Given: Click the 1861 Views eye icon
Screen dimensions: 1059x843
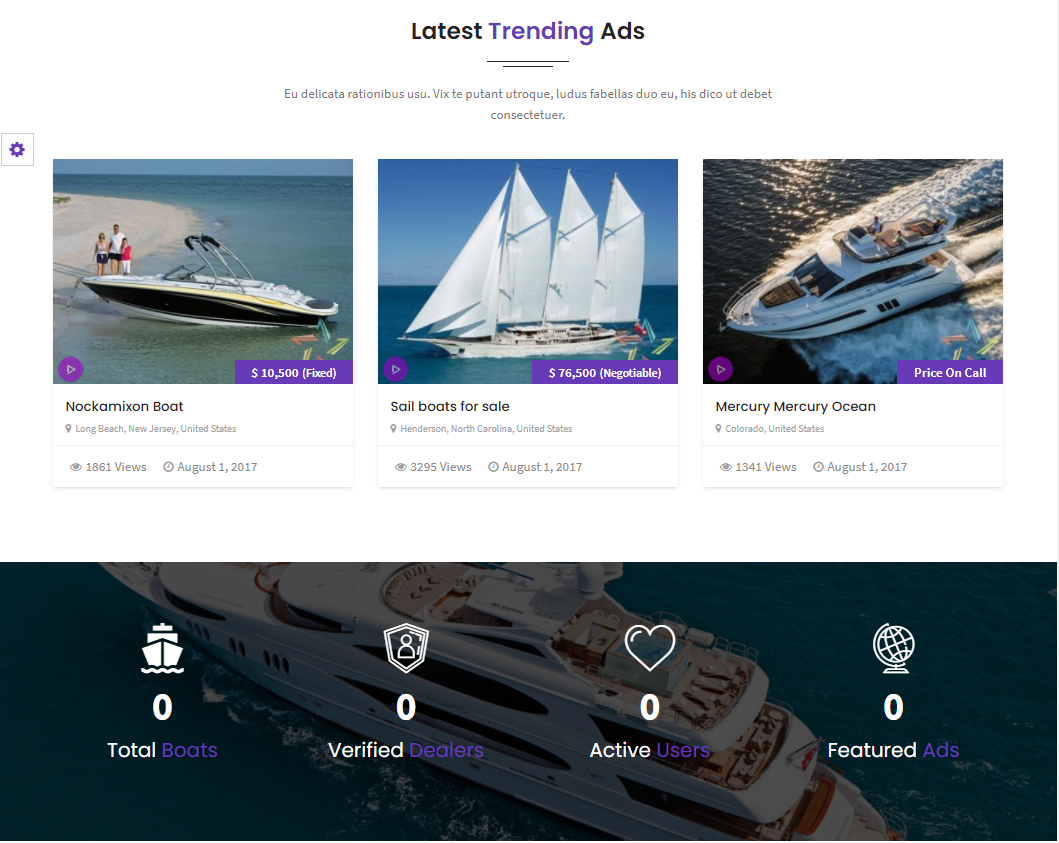Looking at the screenshot, I should [76, 467].
